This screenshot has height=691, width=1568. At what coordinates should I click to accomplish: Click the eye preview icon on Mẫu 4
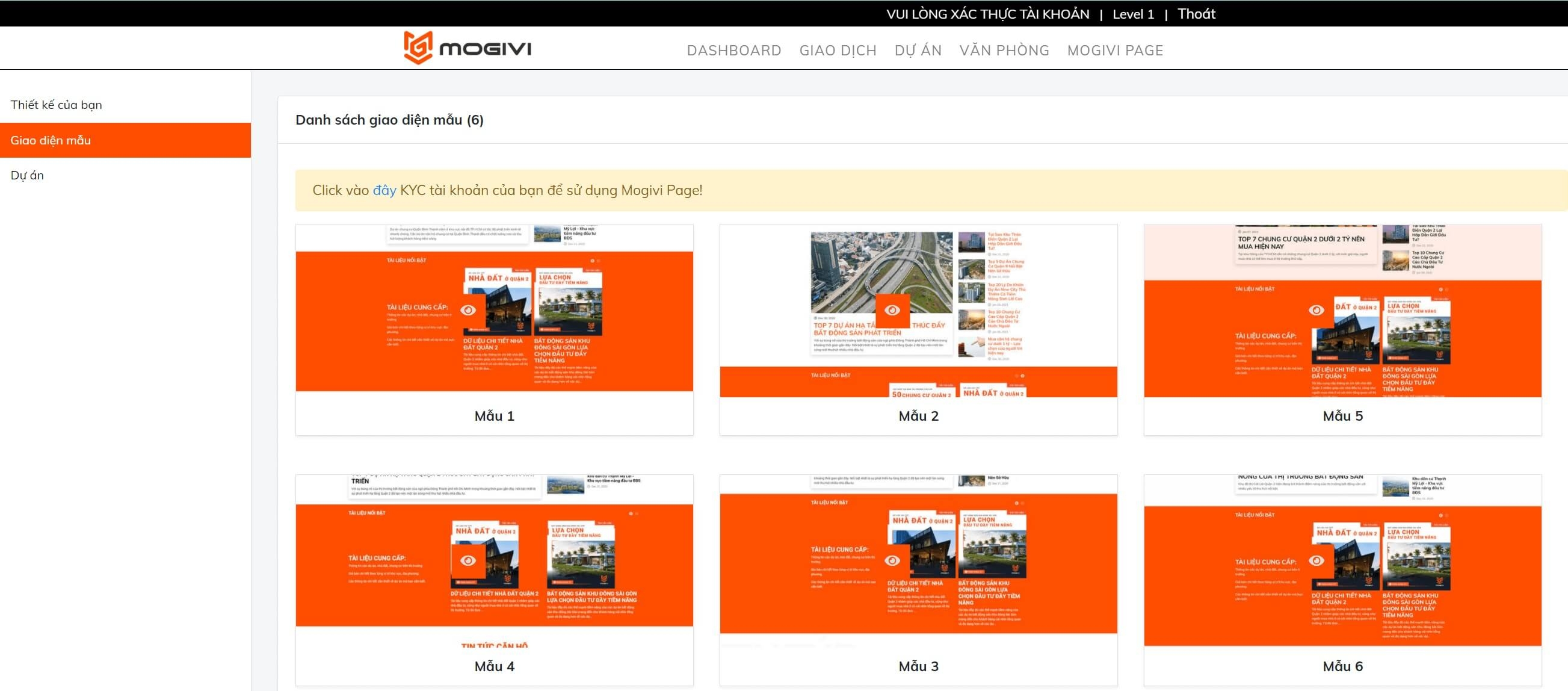coord(468,561)
